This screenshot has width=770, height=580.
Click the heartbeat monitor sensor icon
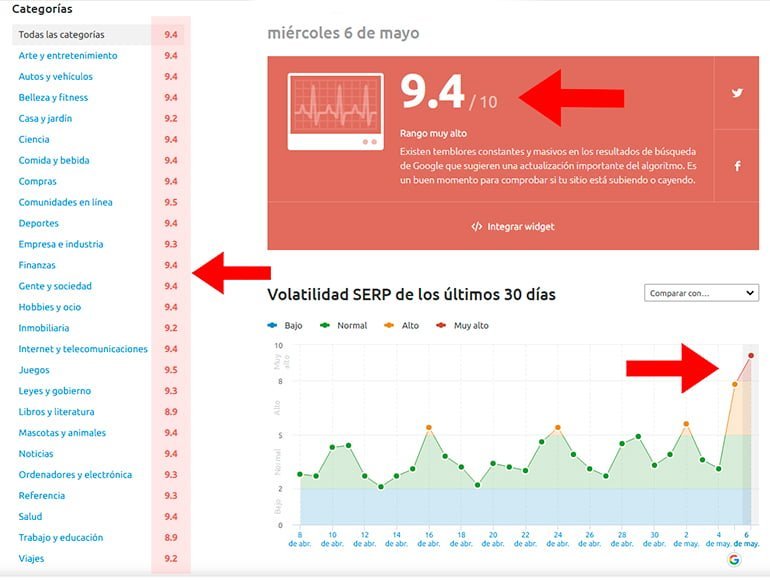coord(336,110)
